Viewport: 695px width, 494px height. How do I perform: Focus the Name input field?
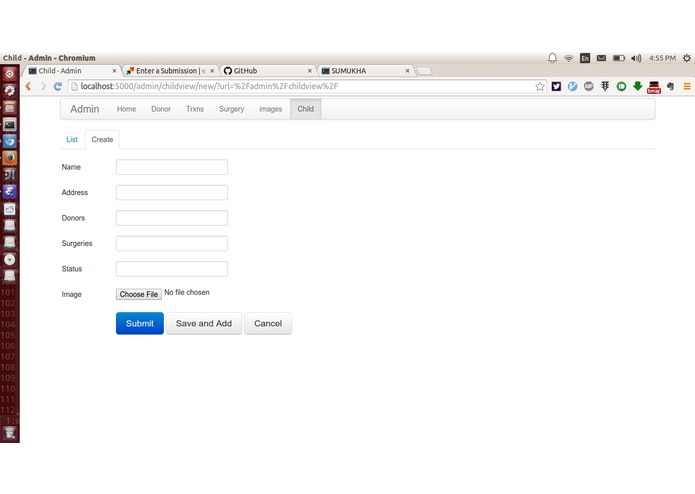pyautogui.click(x=172, y=167)
